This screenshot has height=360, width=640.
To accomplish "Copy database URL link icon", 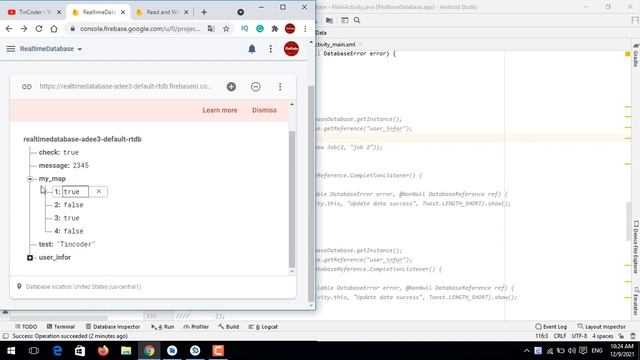I will (27, 87).
